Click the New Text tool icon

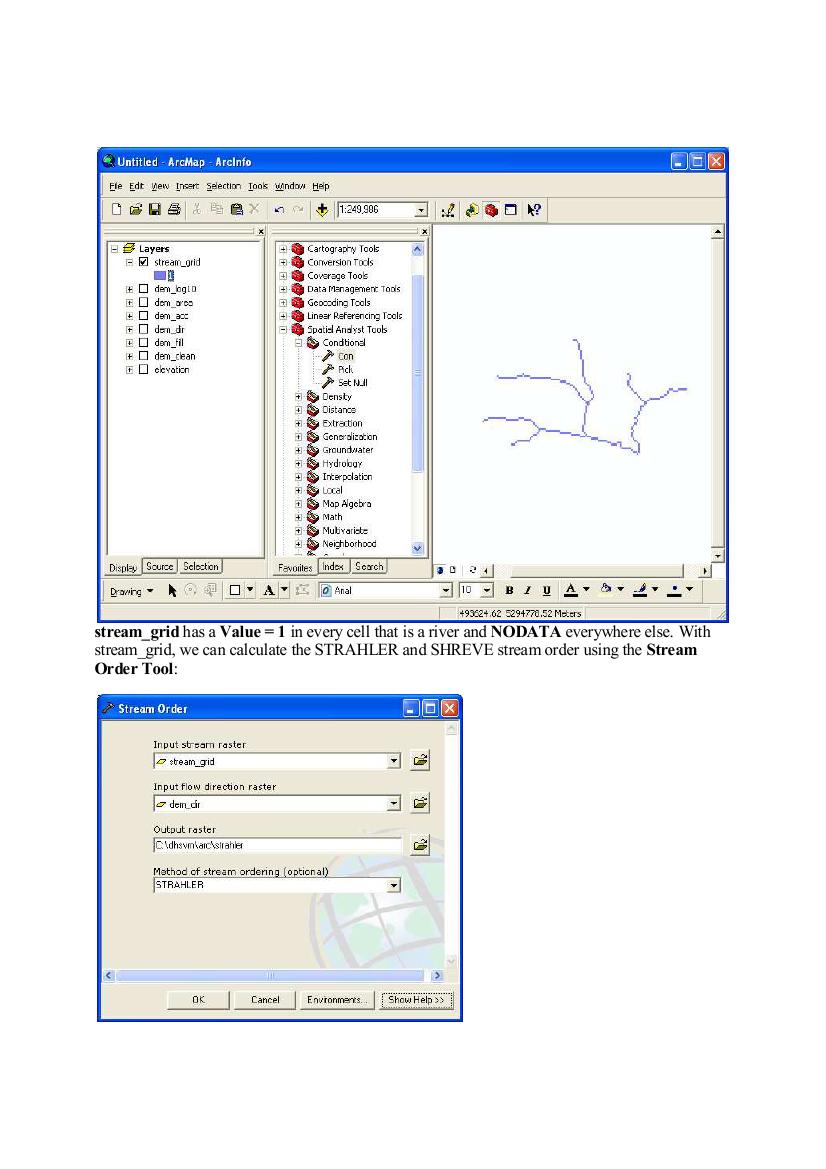click(268, 590)
